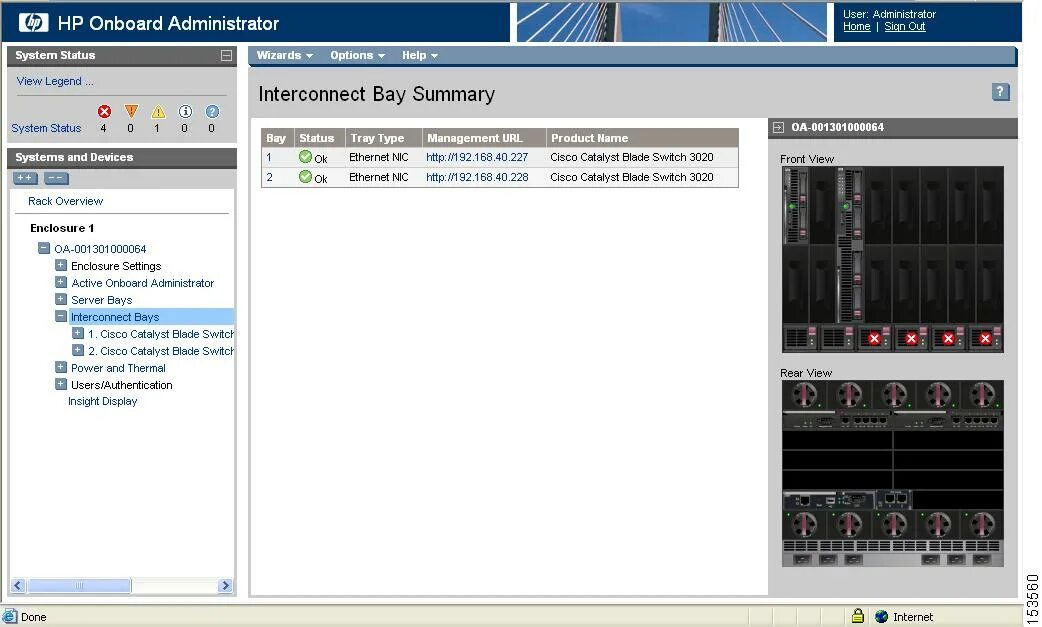Go to Home link
This screenshot has width=1042, height=627.
click(x=857, y=27)
